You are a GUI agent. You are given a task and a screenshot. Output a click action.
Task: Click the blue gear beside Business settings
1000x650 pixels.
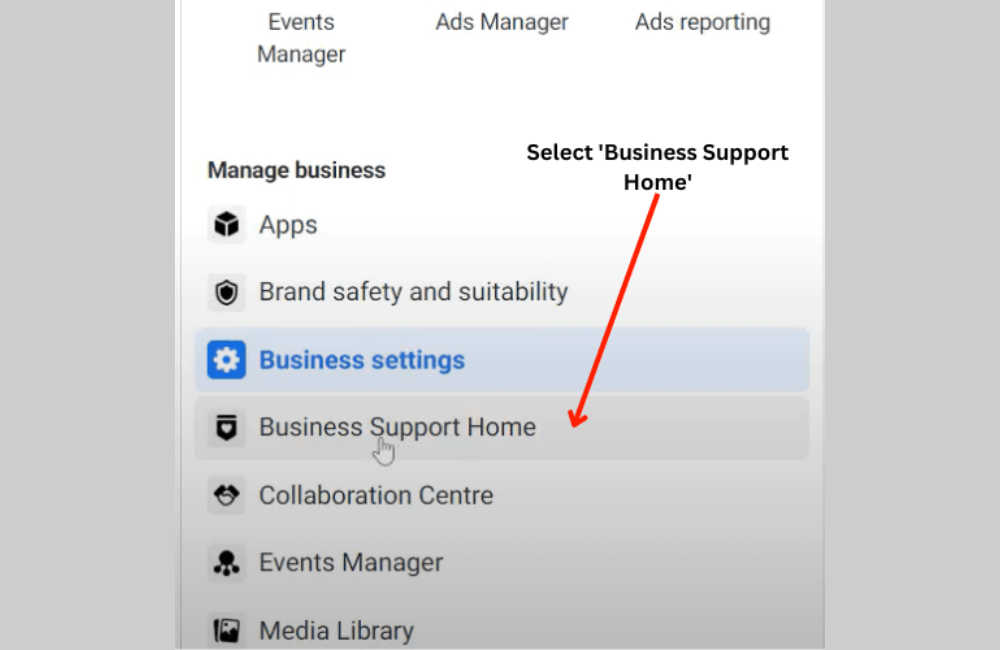tap(226, 359)
